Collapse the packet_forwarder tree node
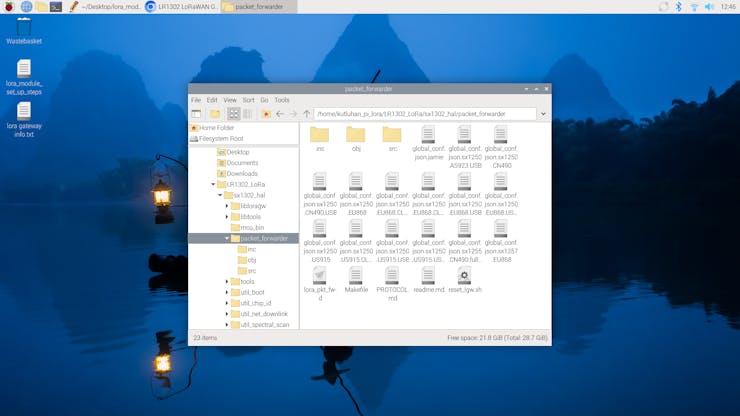The image size is (740, 416). 227,239
